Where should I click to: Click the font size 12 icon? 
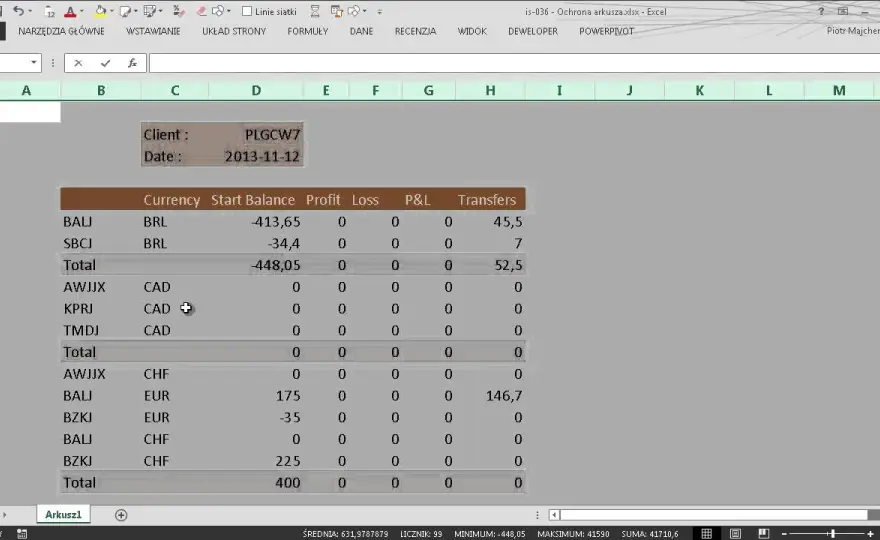tap(49, 11)
